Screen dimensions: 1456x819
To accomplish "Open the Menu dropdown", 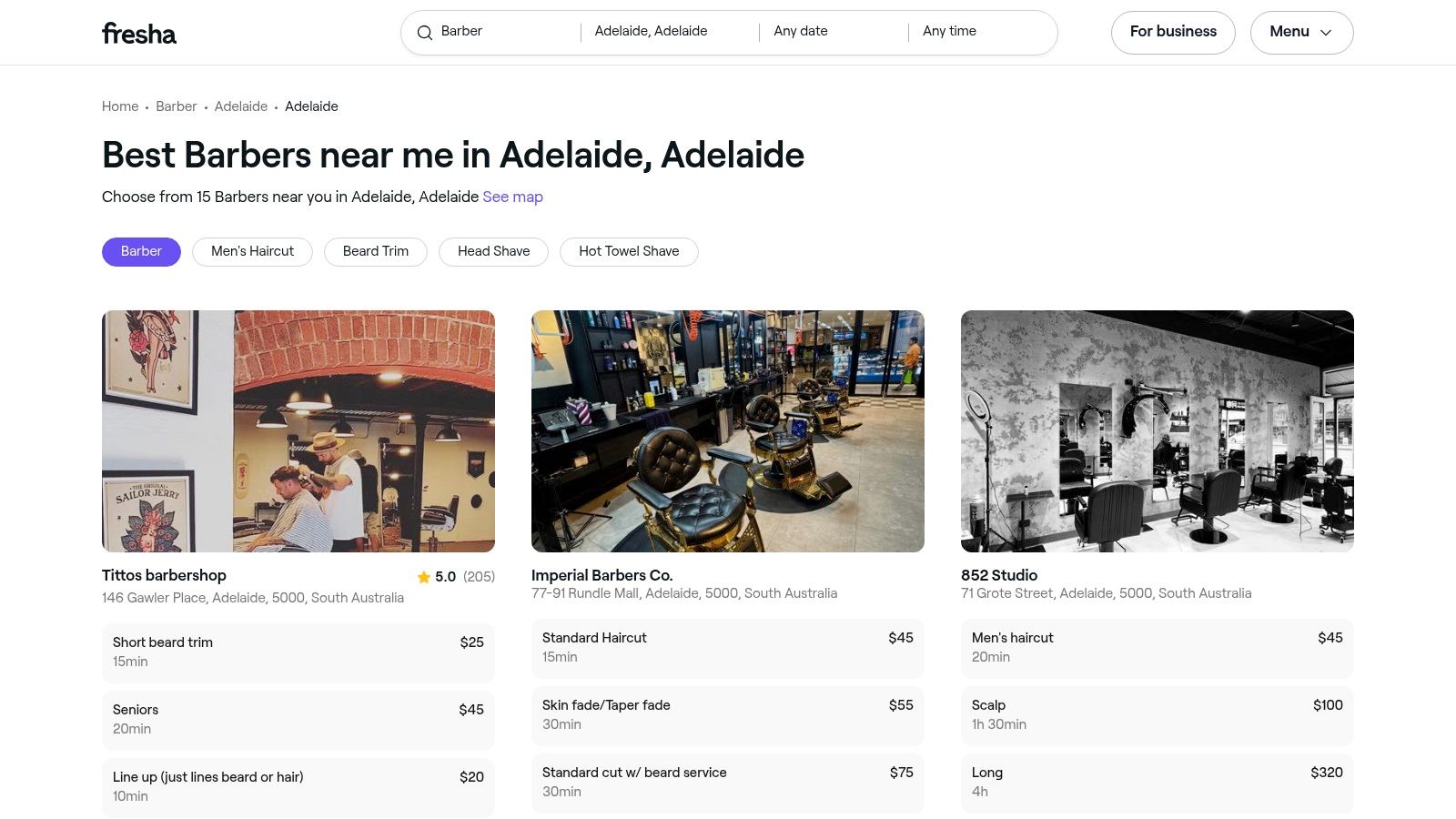I will click(x=1301, y=33).
